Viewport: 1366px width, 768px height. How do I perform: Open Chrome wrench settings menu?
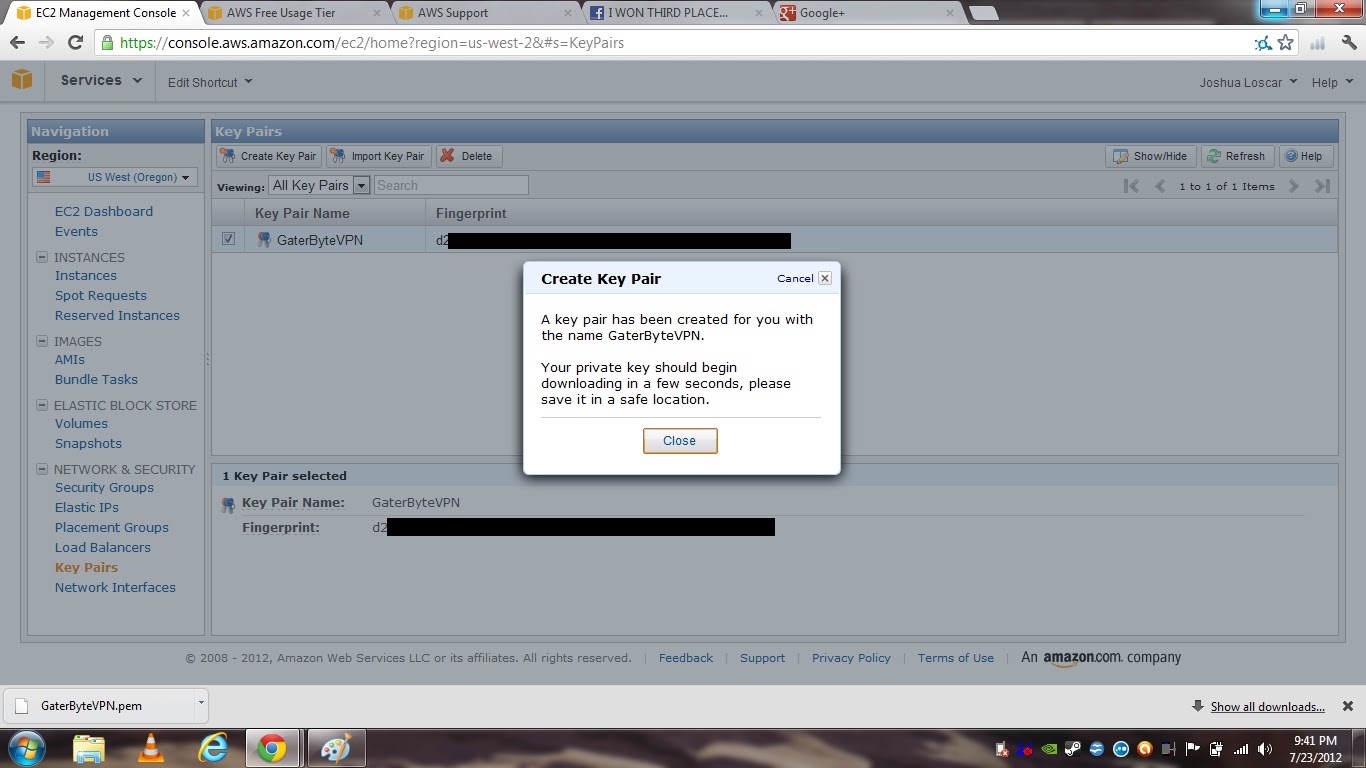tap(1349, 43)
